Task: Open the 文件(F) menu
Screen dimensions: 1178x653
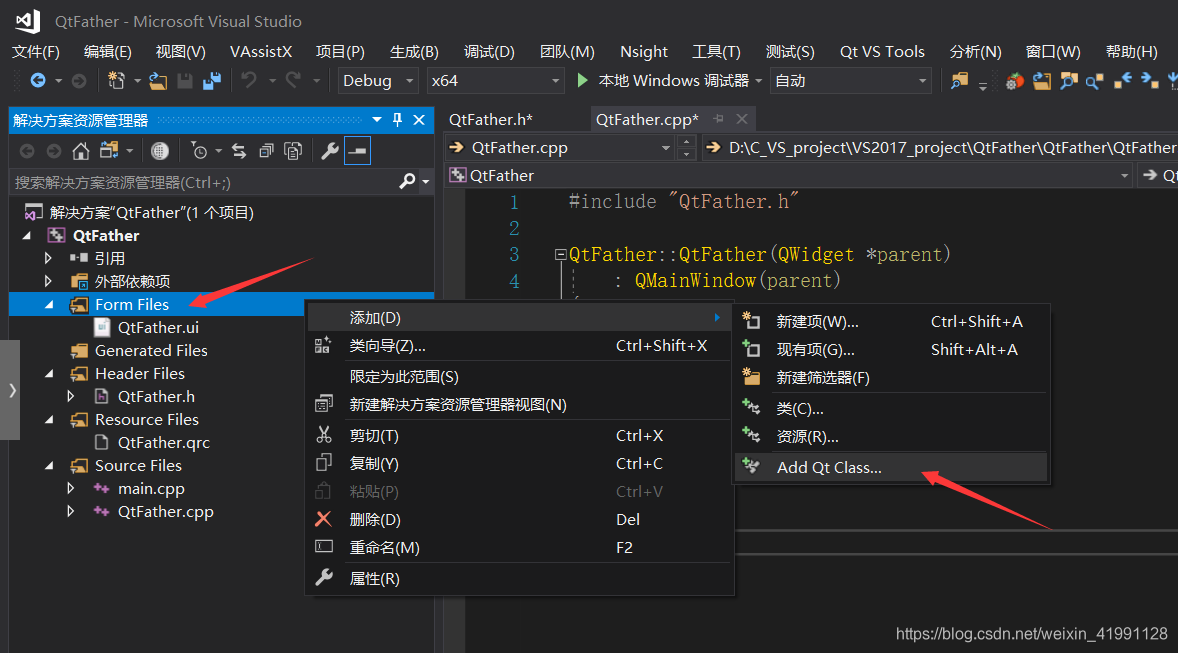Action: (x=36, y=51)
